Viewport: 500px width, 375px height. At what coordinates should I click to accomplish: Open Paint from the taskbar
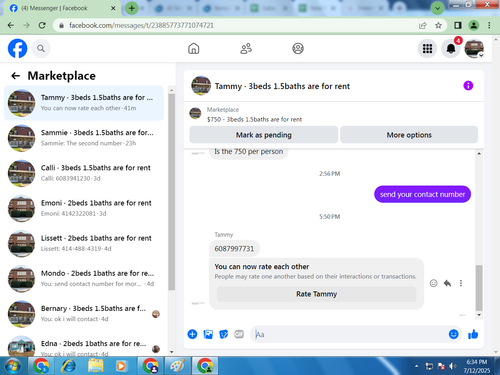point(178,366)
